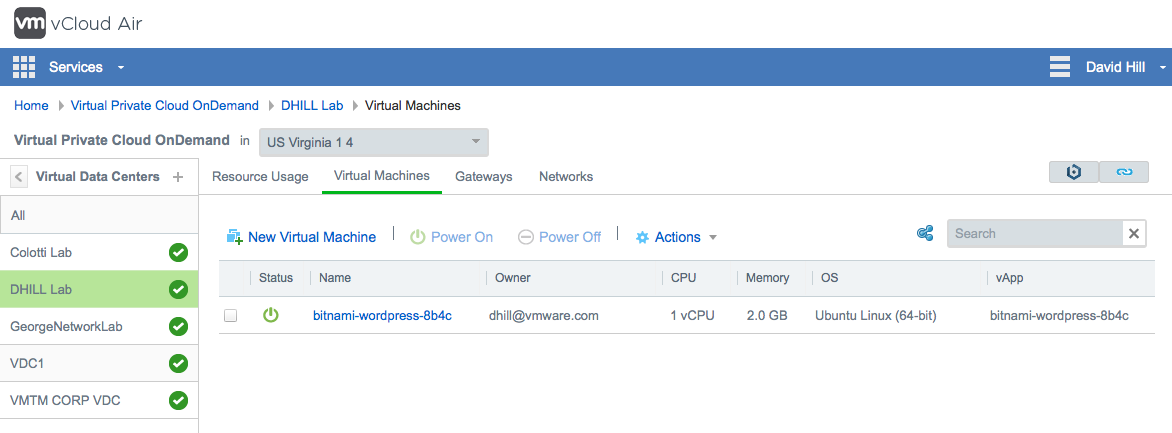Open the David Hill user dropdown
The height and width of the screenshot is (433, 1172).
[1125, 67]
